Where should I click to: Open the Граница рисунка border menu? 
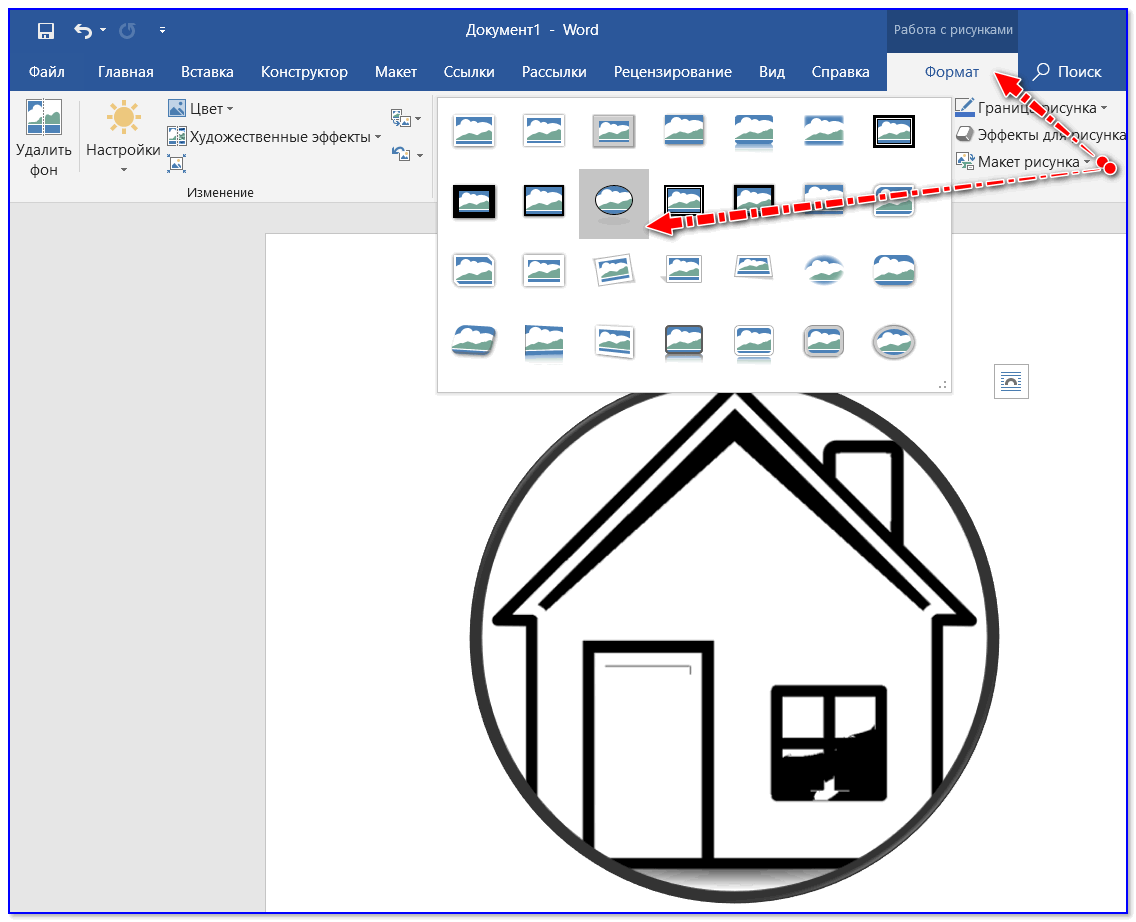click(x=1032, y=108)
